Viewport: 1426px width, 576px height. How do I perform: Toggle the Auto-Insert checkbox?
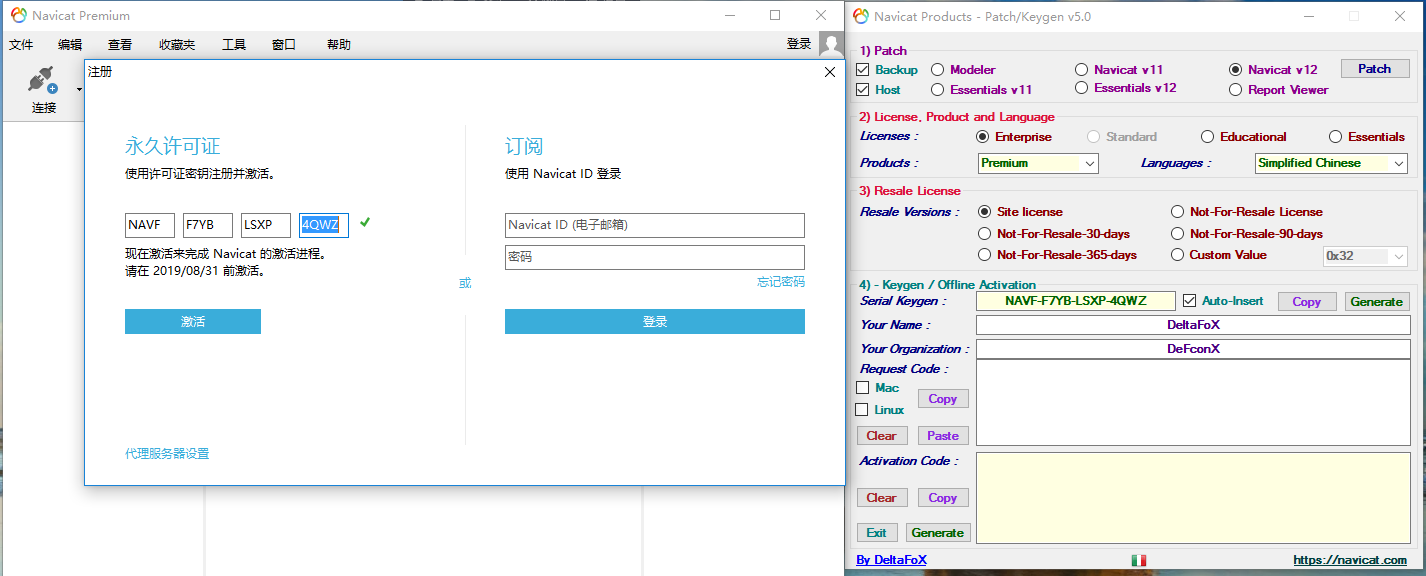(x=1189, y=301)
